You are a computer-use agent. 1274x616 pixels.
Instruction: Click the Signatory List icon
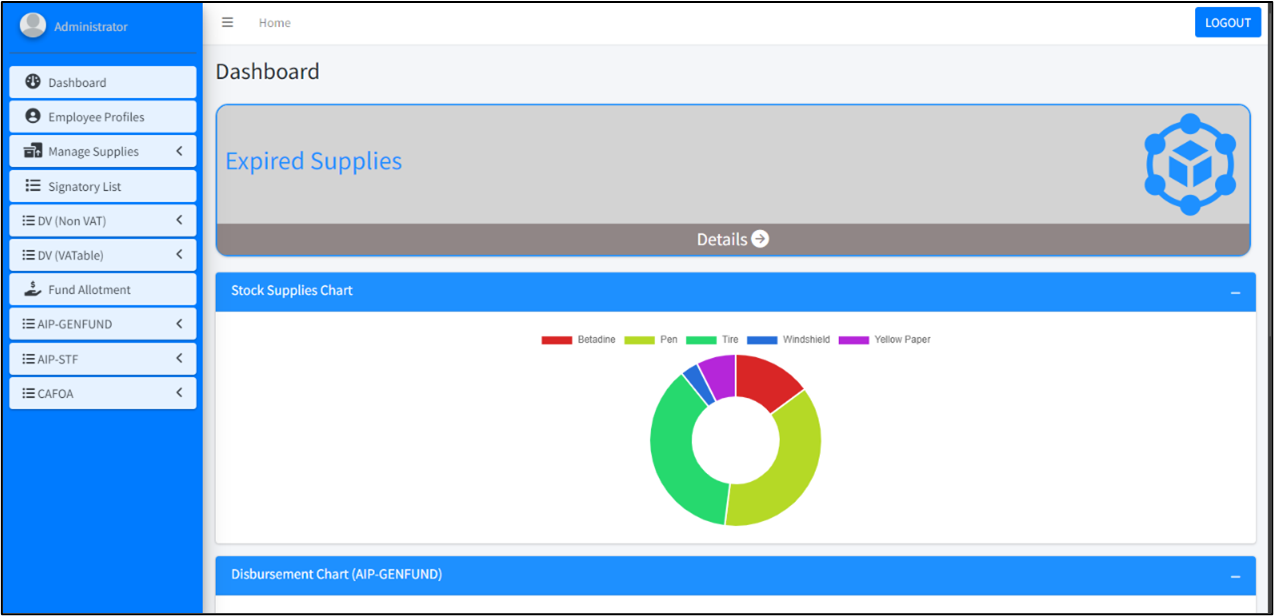coord(33,186)
